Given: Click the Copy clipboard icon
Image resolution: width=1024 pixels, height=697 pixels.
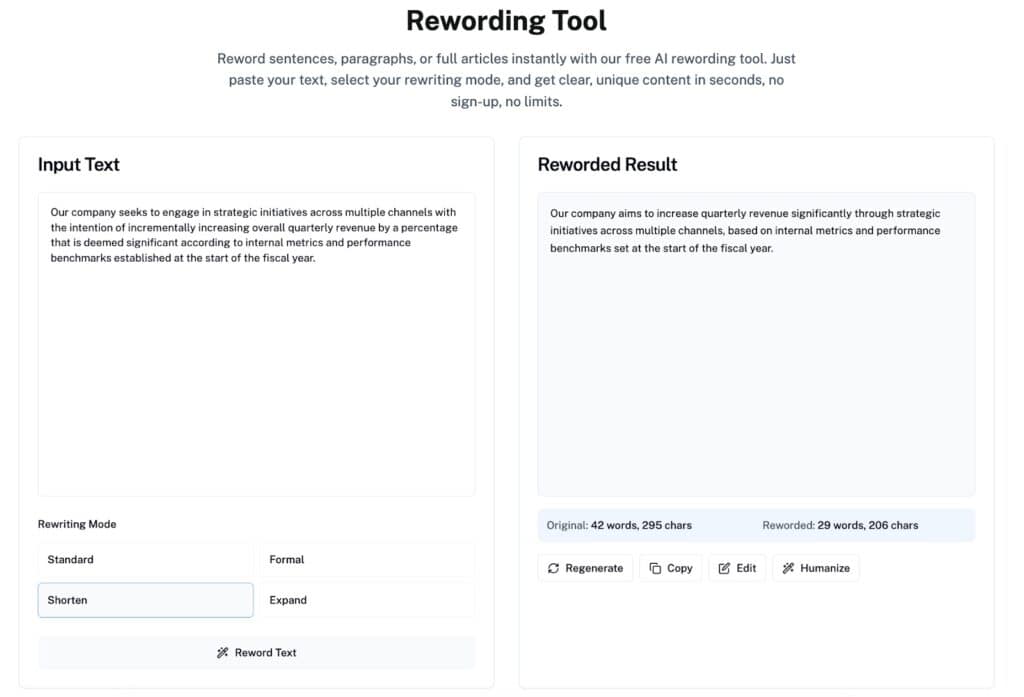Looking at the screenshot, I should click(655, 568).
